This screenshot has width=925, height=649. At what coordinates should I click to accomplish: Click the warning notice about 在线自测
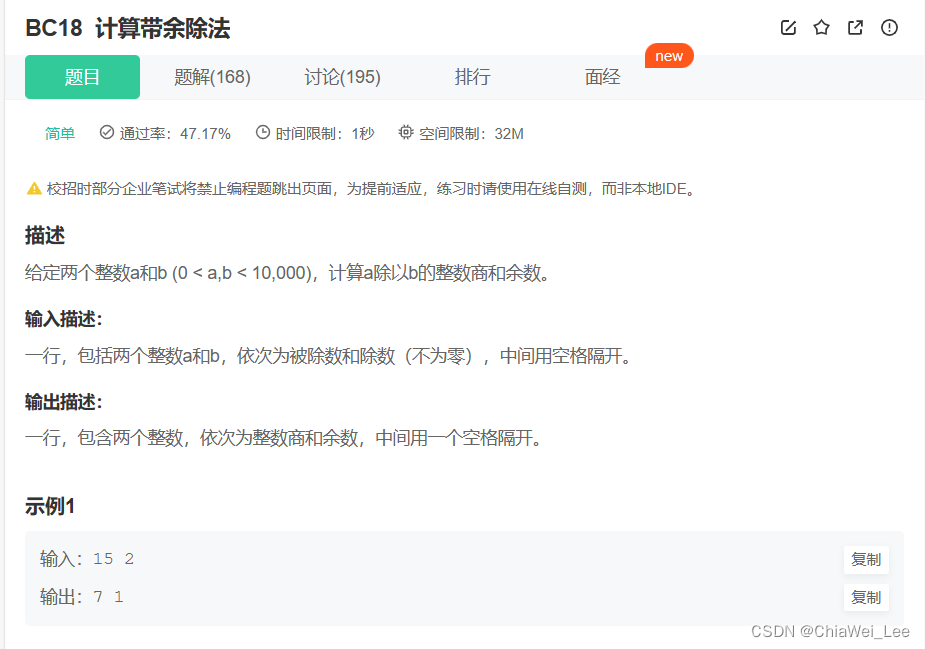coord(371,189)
